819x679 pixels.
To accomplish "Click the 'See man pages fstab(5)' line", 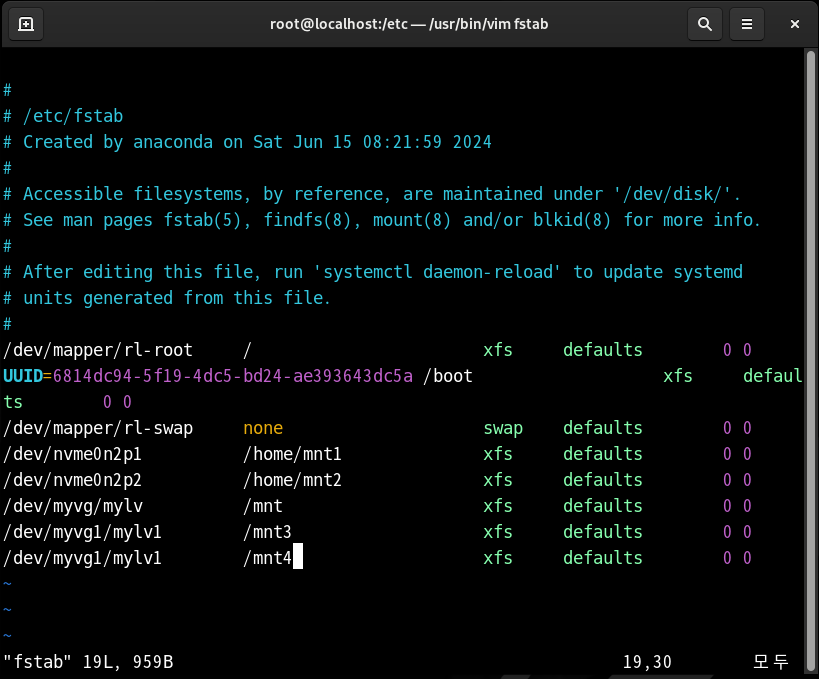I will (x=382, y=220).
